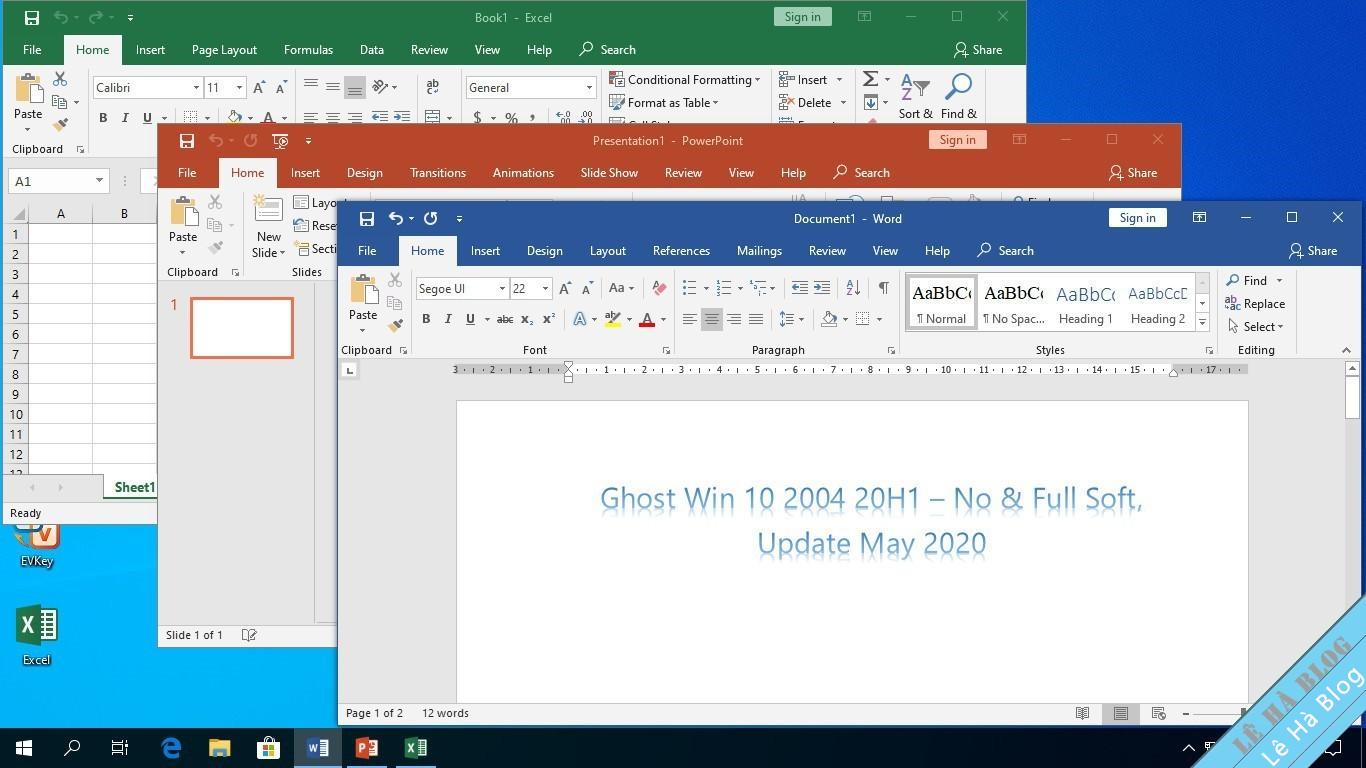This screenshot has width=1366, height=768.
Task: Click Sign in on Word title bar
Action: [x=1137, y=218]
